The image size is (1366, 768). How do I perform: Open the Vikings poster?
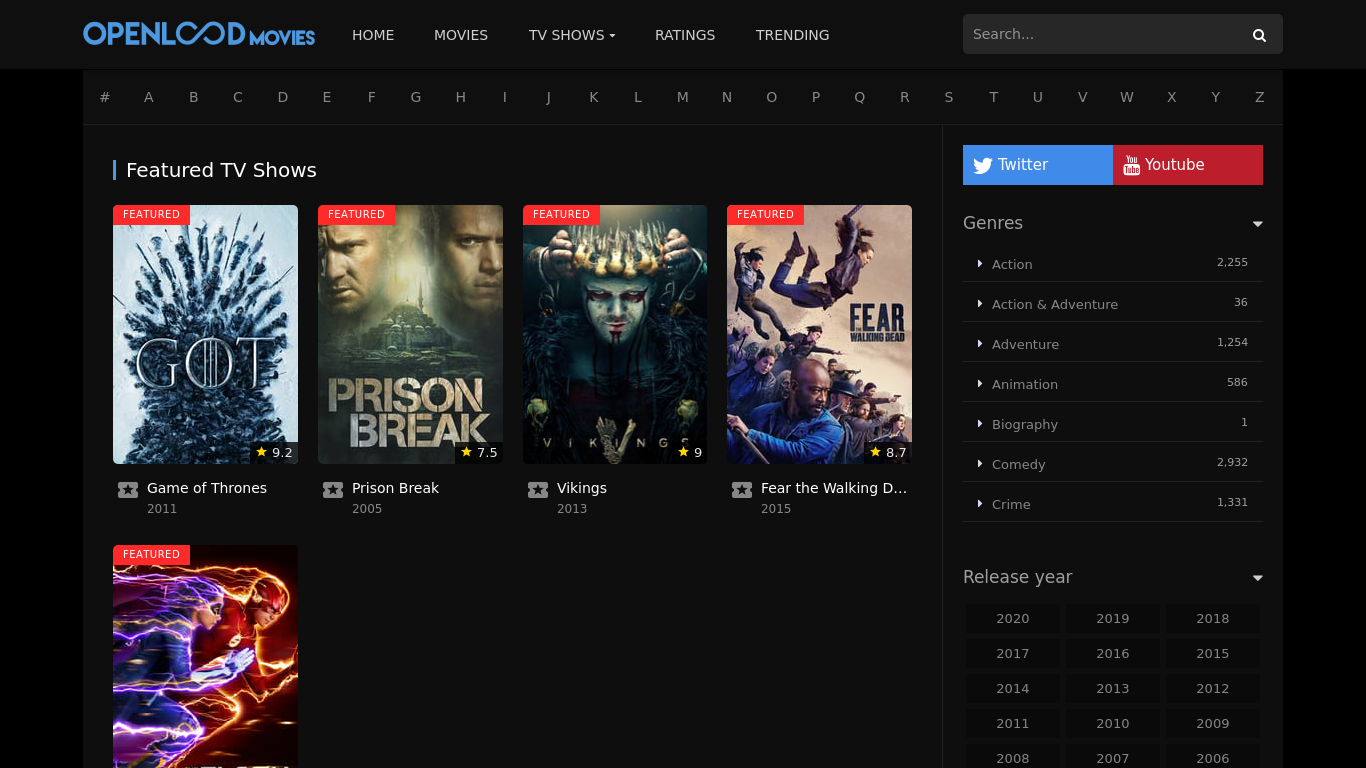click(615, 334)
